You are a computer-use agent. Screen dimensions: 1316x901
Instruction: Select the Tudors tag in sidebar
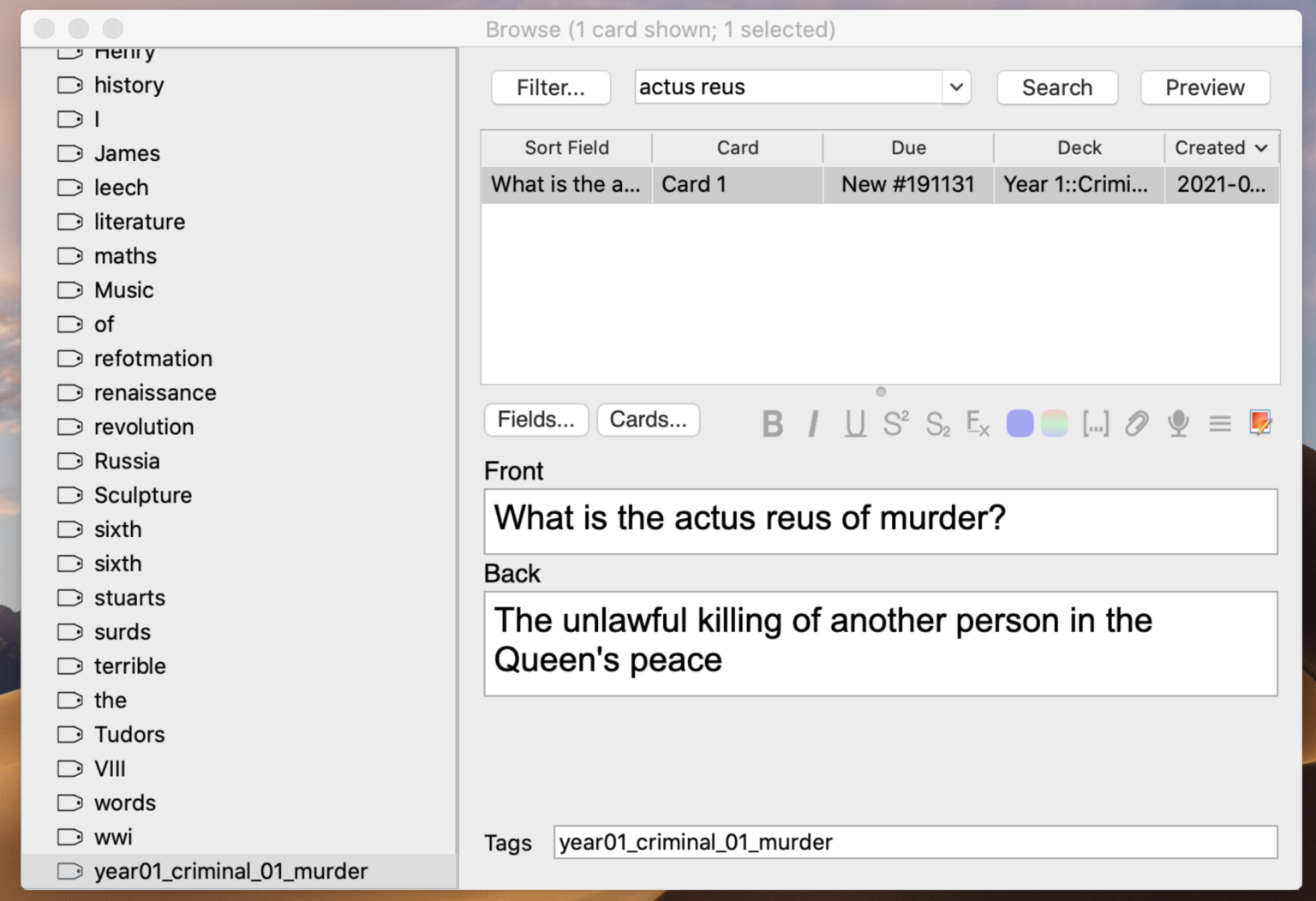click(129, 735)
